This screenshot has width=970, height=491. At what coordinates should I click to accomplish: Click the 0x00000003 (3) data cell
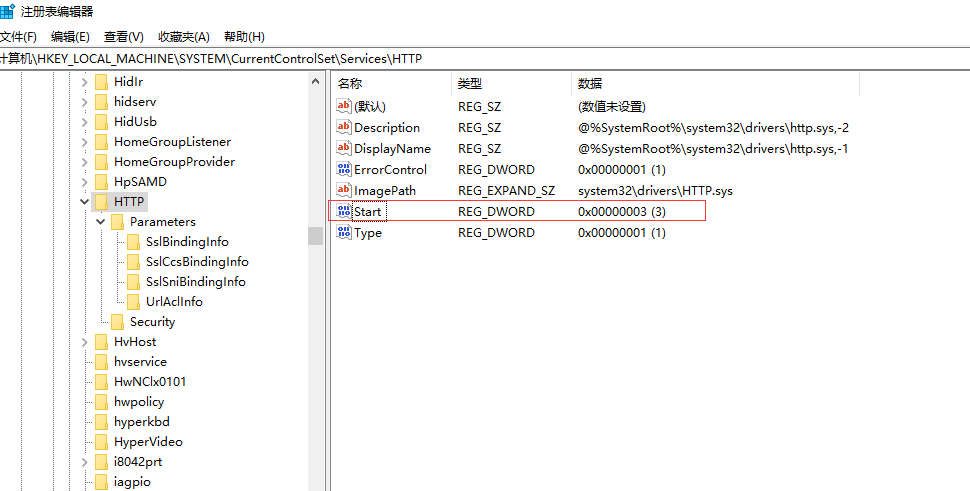(x=622, y=211)
